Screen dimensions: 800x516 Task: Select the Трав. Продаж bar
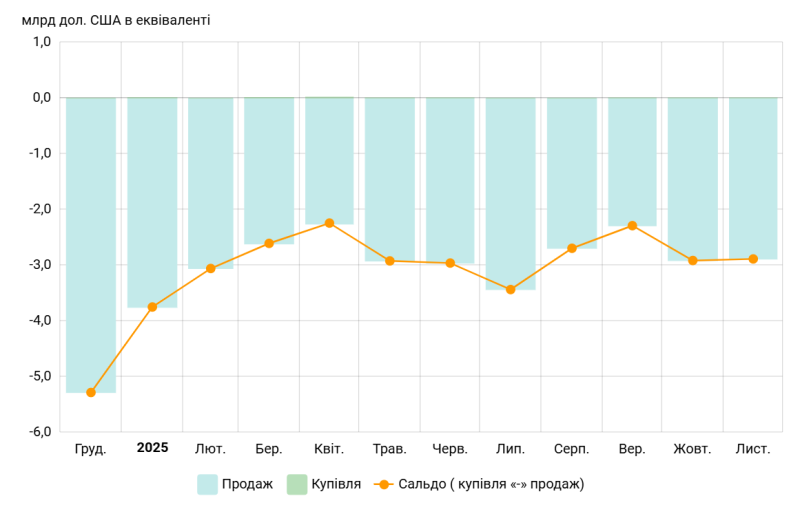390,179
